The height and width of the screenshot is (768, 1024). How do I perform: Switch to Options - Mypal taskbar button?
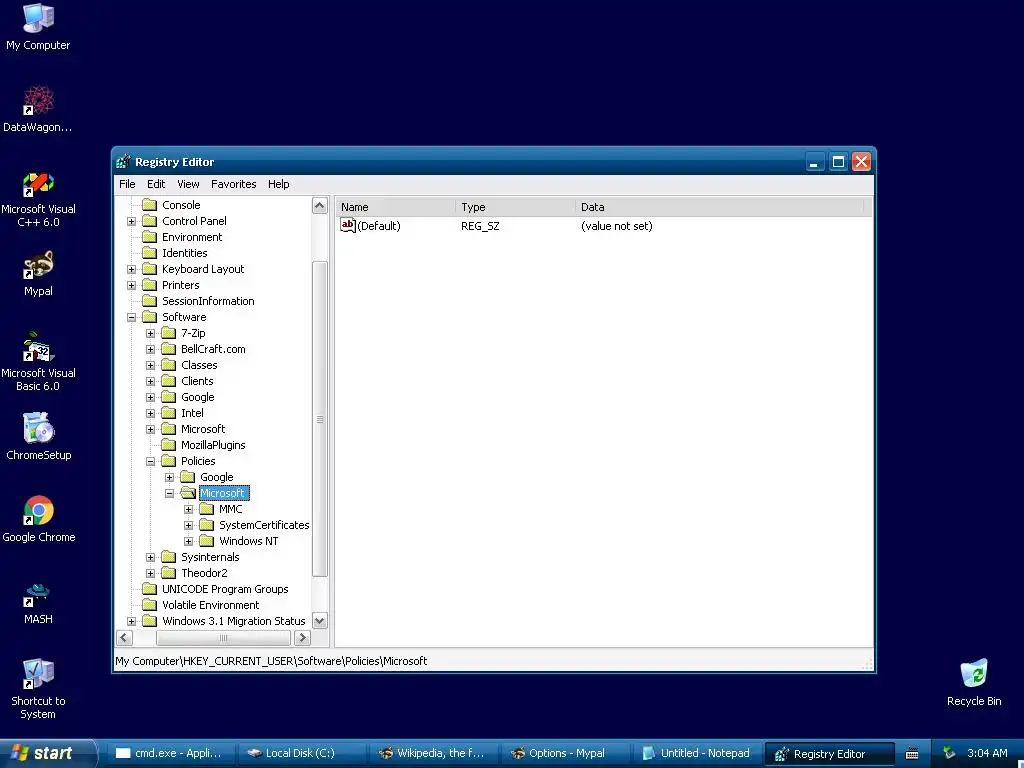click(x=564, y=754)
